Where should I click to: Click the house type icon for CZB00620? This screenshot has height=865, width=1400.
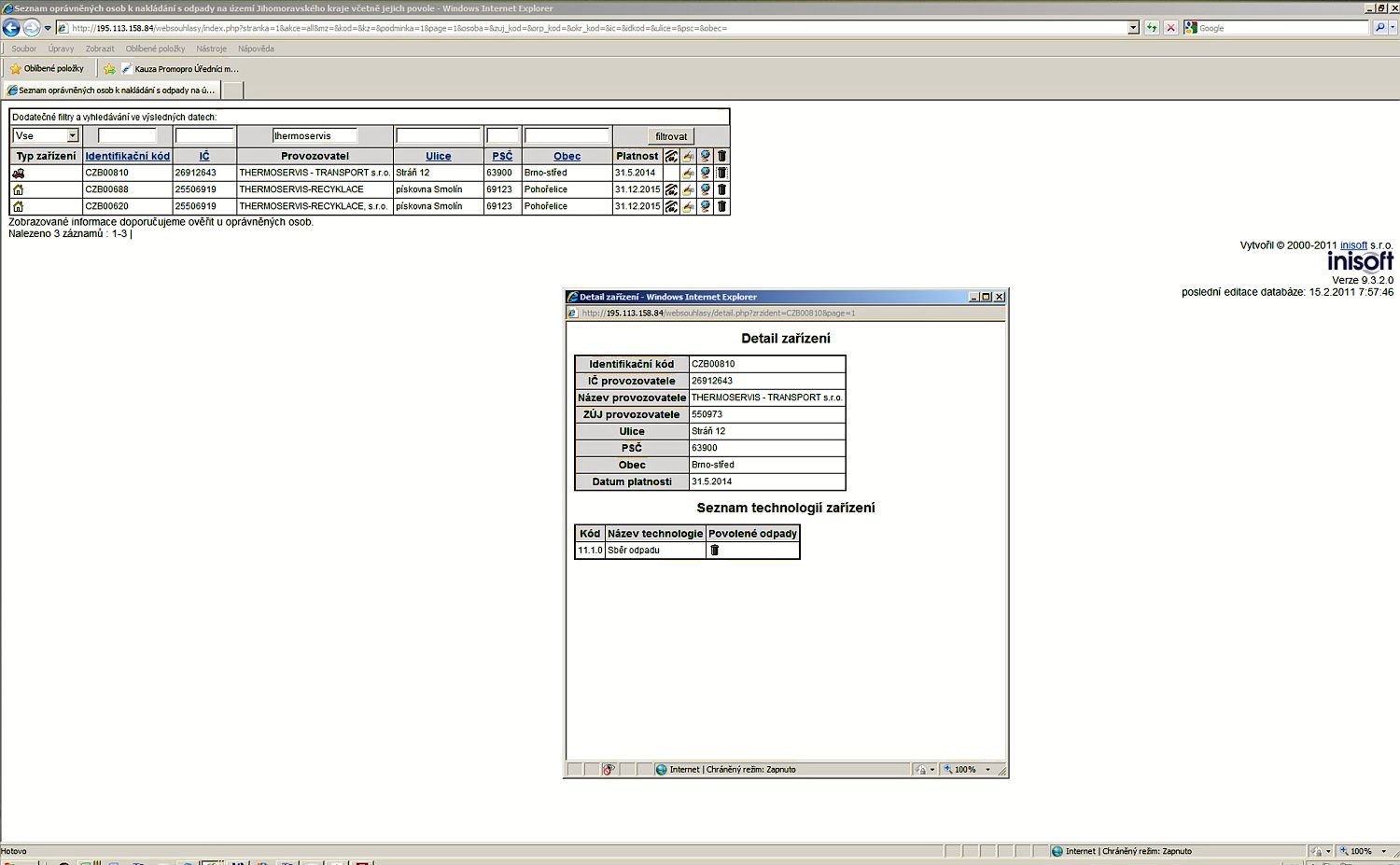click(18, 206)
